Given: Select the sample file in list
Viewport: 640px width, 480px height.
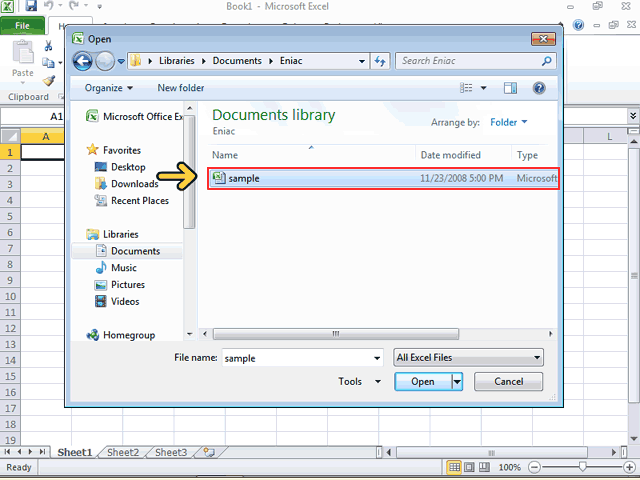Looking at the screenshot, I should pyautogui.click(x=383, y=178).
